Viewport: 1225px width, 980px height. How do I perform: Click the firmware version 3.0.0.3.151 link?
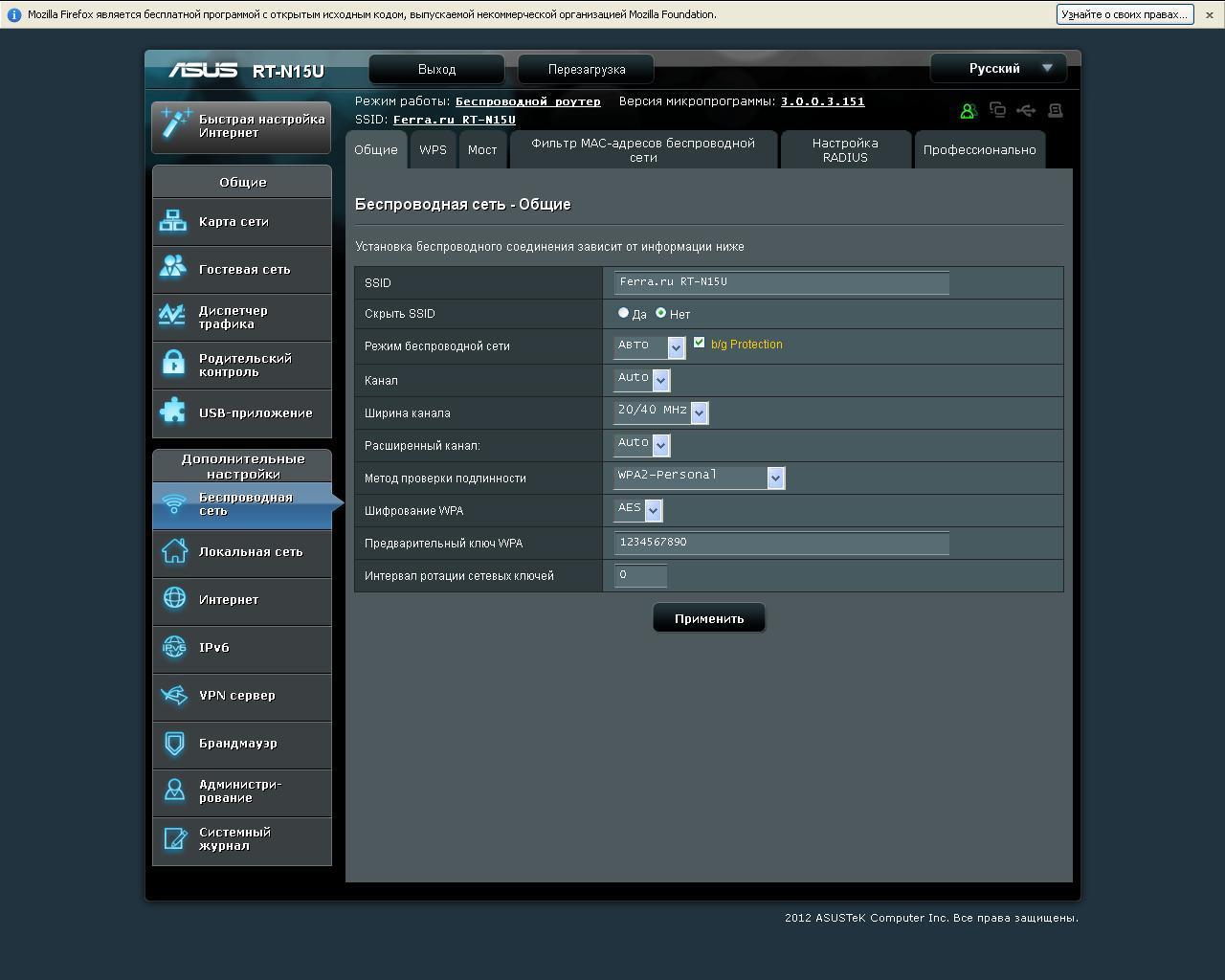(x=822, y=101)
